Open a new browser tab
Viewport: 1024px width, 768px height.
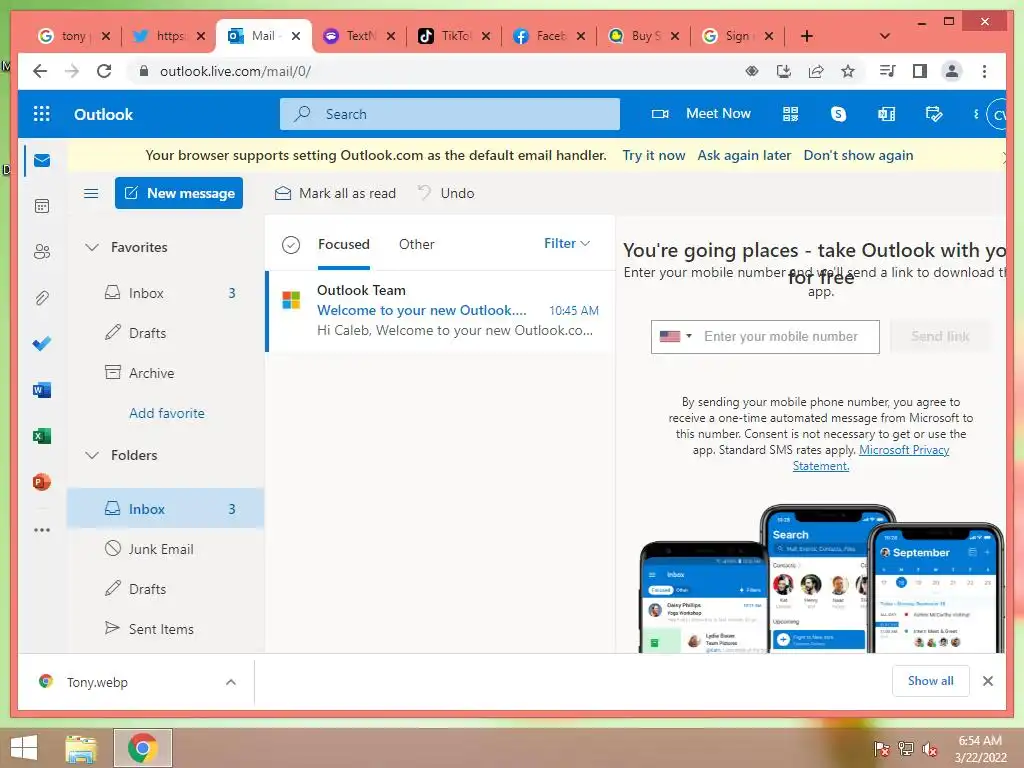(807, 36)
